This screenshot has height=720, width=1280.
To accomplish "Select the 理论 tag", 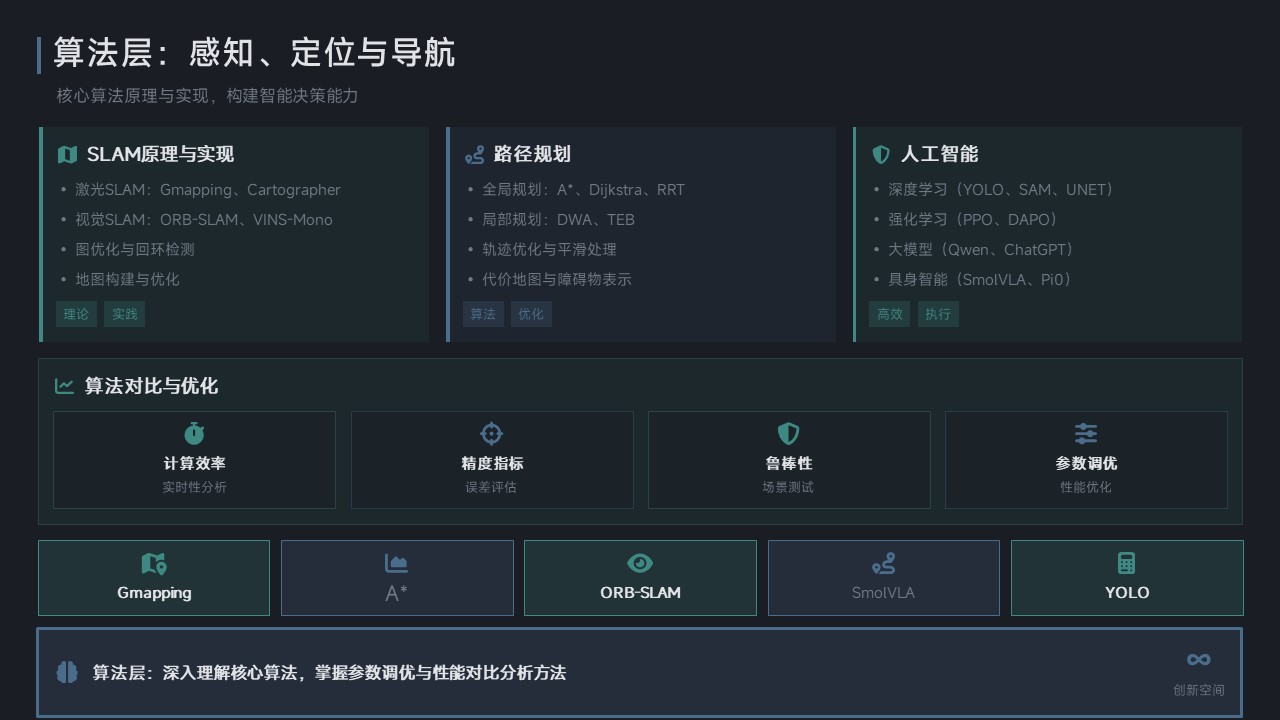I will (76, 314).
